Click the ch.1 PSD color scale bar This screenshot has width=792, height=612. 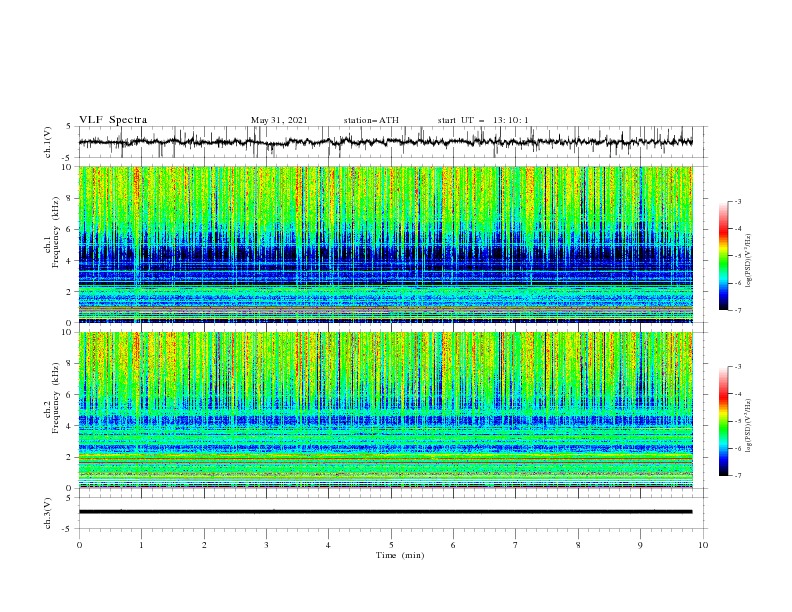(x=724, y=256)
